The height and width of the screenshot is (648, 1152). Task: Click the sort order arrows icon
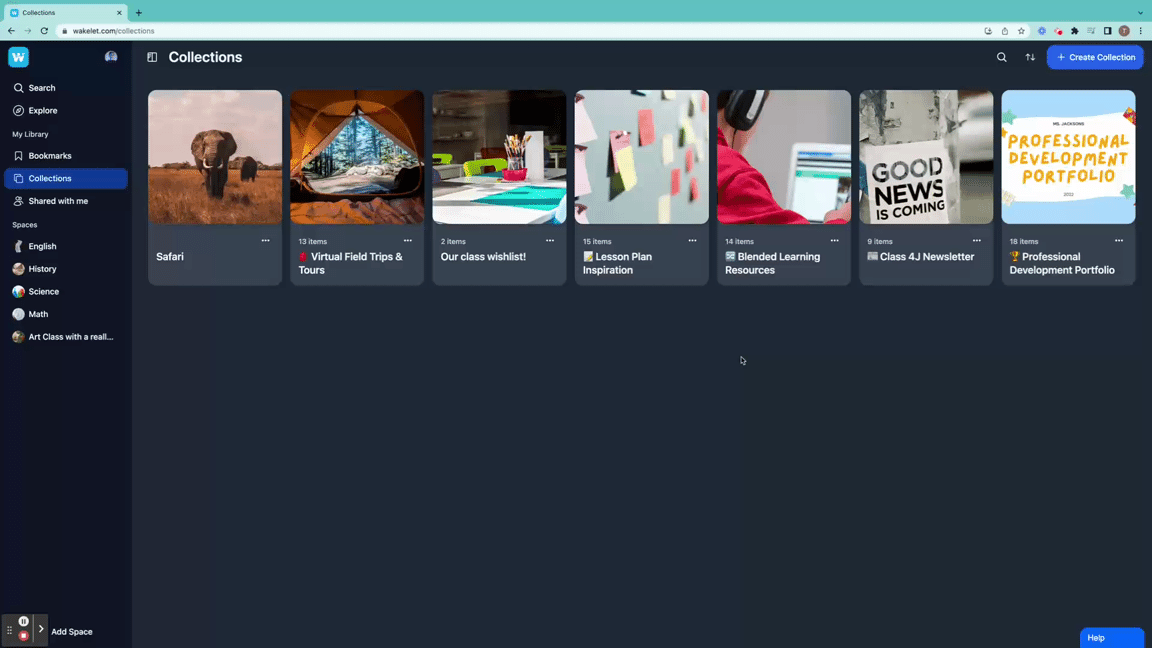[x=1030, y=57]
